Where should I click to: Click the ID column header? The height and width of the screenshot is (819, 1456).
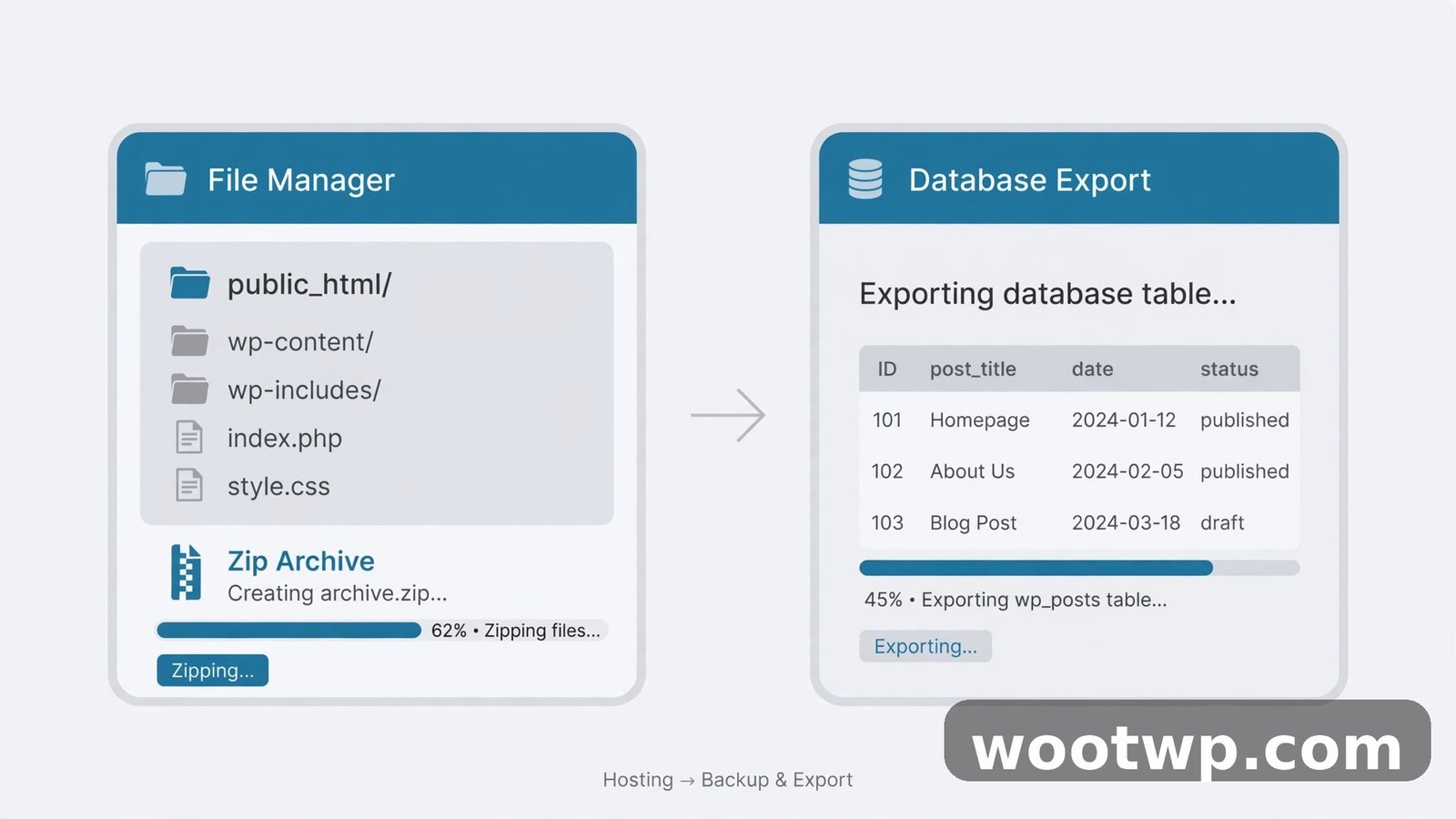[x=887, y=369]
